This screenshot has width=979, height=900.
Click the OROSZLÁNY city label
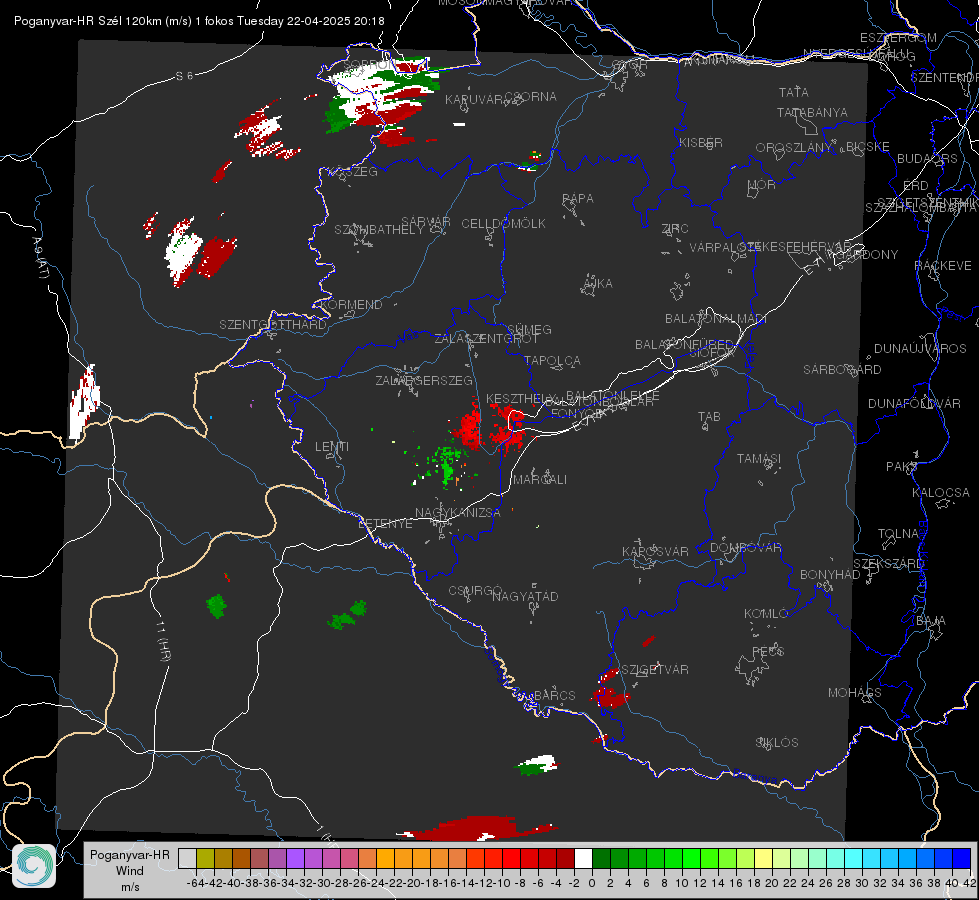point(794,148)
